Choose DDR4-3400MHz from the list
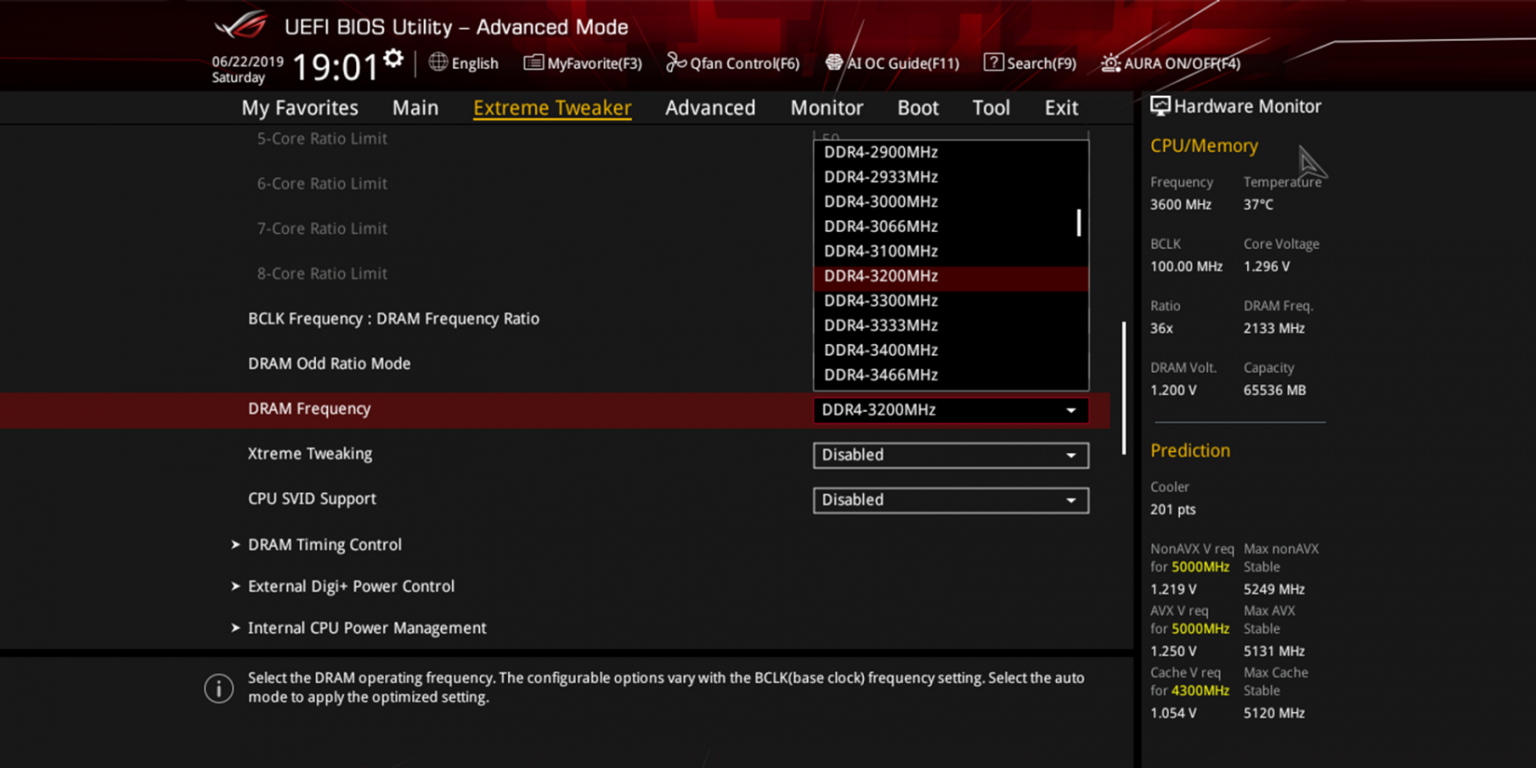Viewport: 1536px width, 768px height. click(950, 350)
